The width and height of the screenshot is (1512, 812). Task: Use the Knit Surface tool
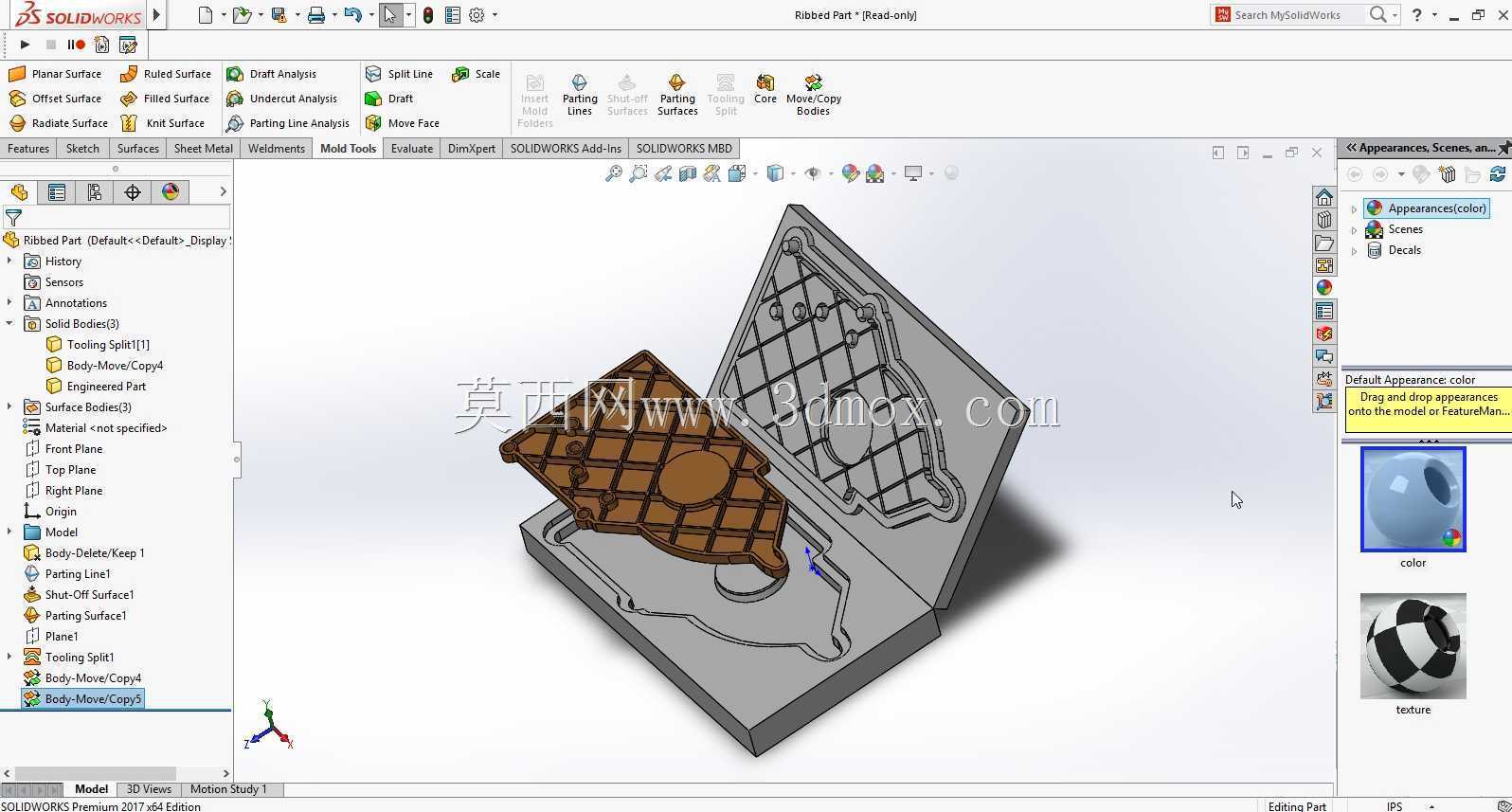(x=163, y=123)
